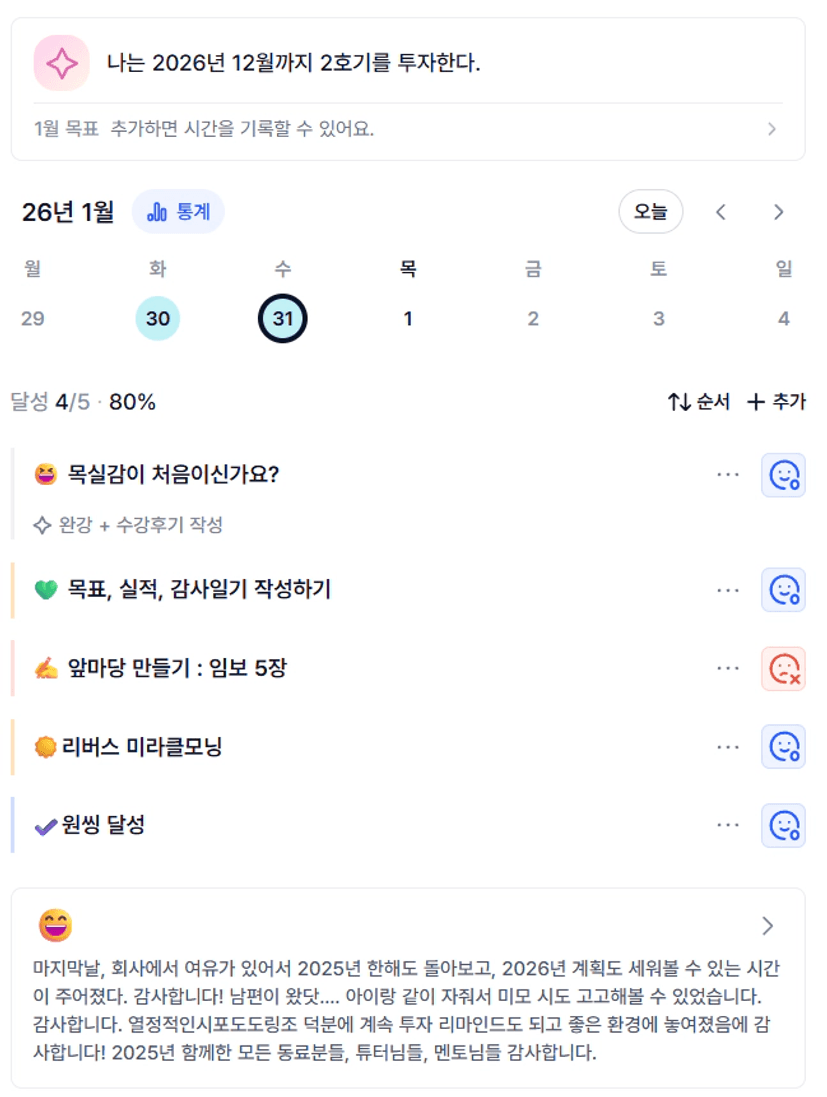Toggle completion face for 리버스 미라클모닝
827x1097 pixels.
point(783,747)
